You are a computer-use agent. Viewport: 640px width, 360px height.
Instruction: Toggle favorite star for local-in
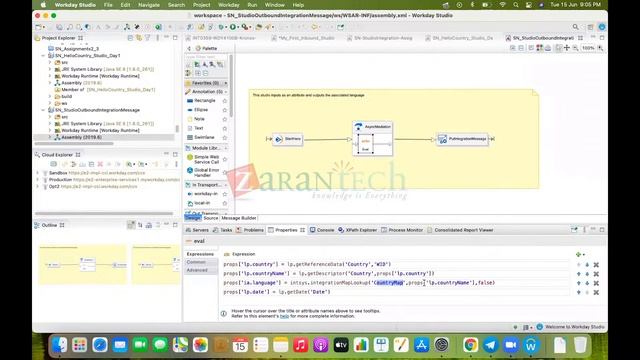coord(224,203)
